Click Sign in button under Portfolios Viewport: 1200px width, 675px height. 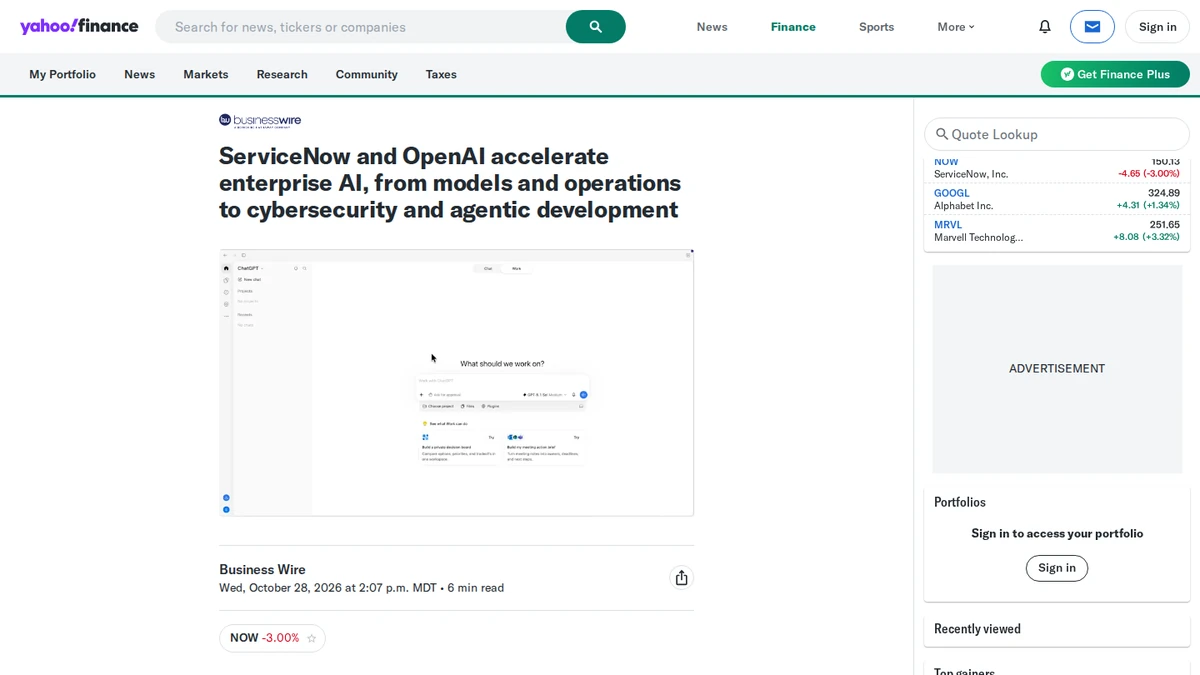coord(1057,568)
